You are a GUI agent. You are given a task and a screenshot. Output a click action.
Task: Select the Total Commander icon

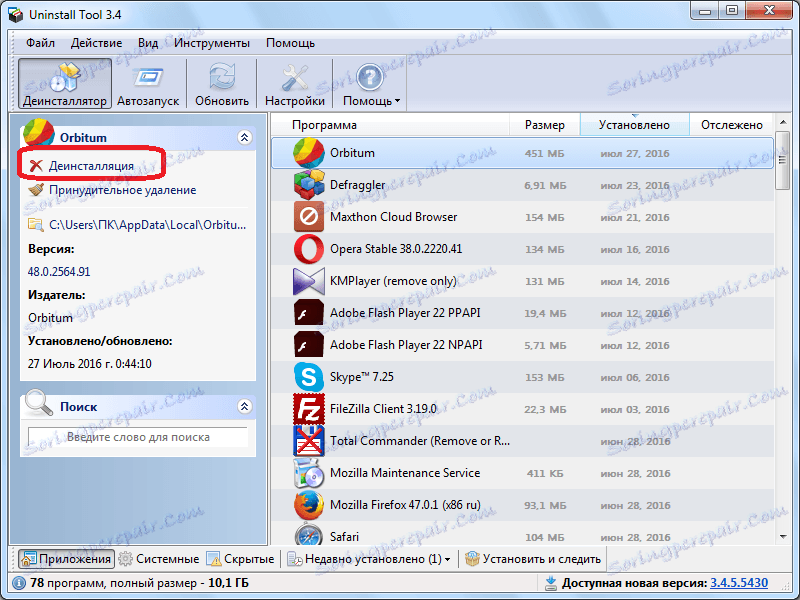[x=308, y=441]
